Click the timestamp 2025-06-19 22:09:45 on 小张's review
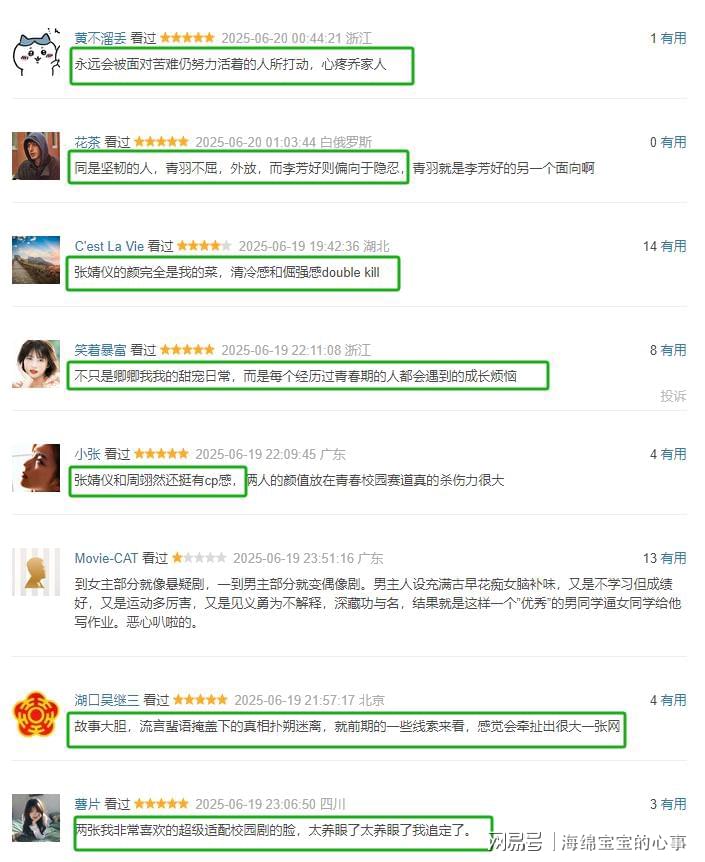The height and width of the screenshot is (862, 705). (x=256, y=454)
